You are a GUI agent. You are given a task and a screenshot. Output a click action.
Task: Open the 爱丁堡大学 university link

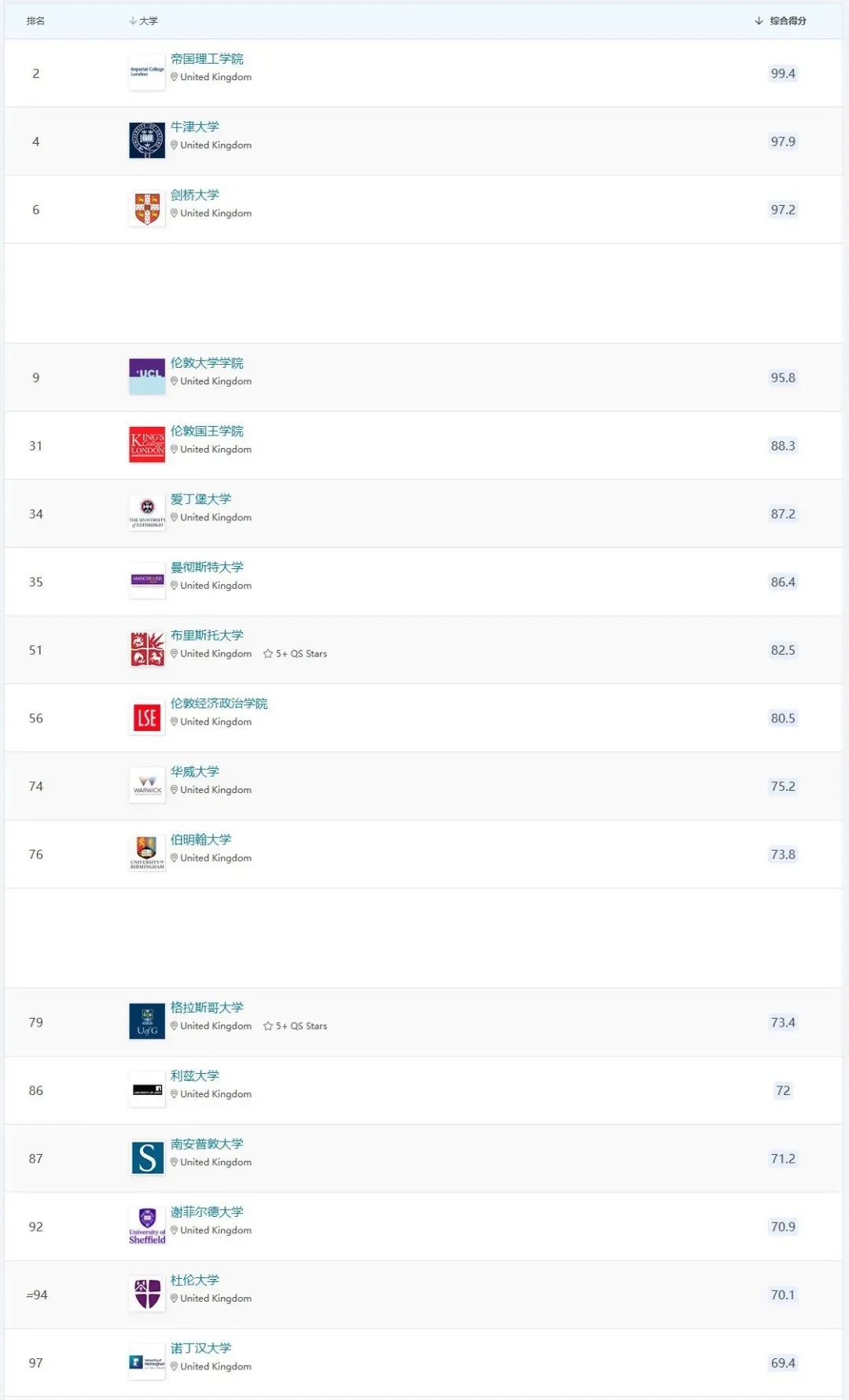(x=200, y=499)
